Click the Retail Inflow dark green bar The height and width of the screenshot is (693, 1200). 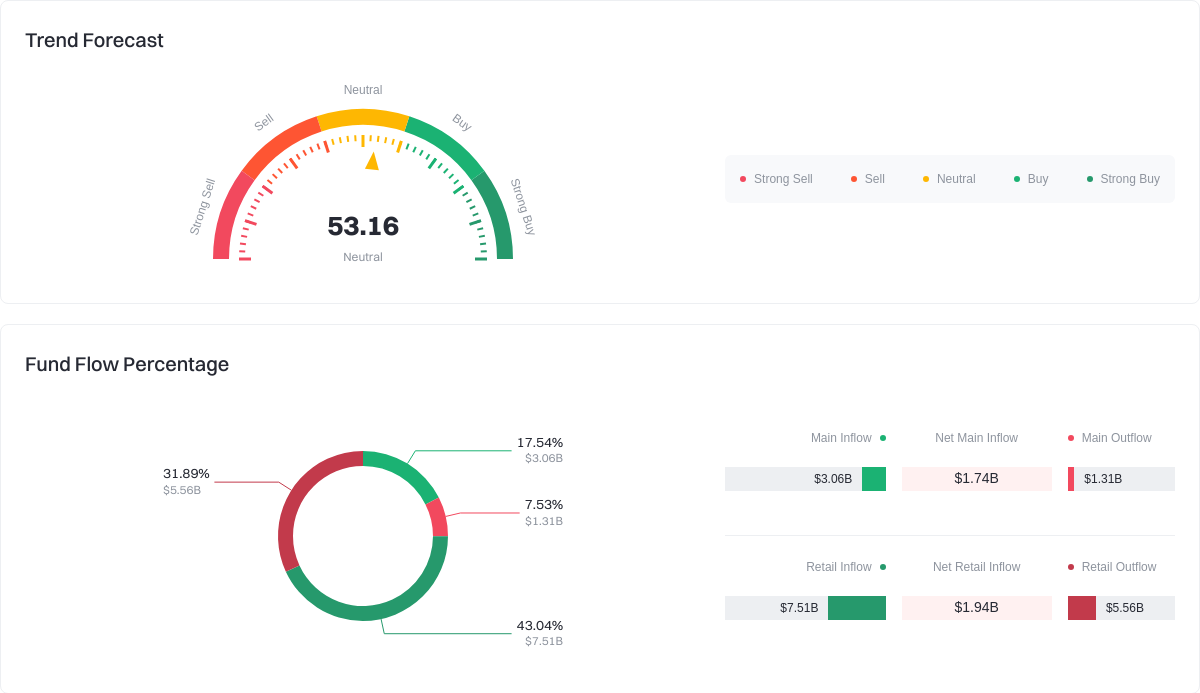click(x=857, y=608)
